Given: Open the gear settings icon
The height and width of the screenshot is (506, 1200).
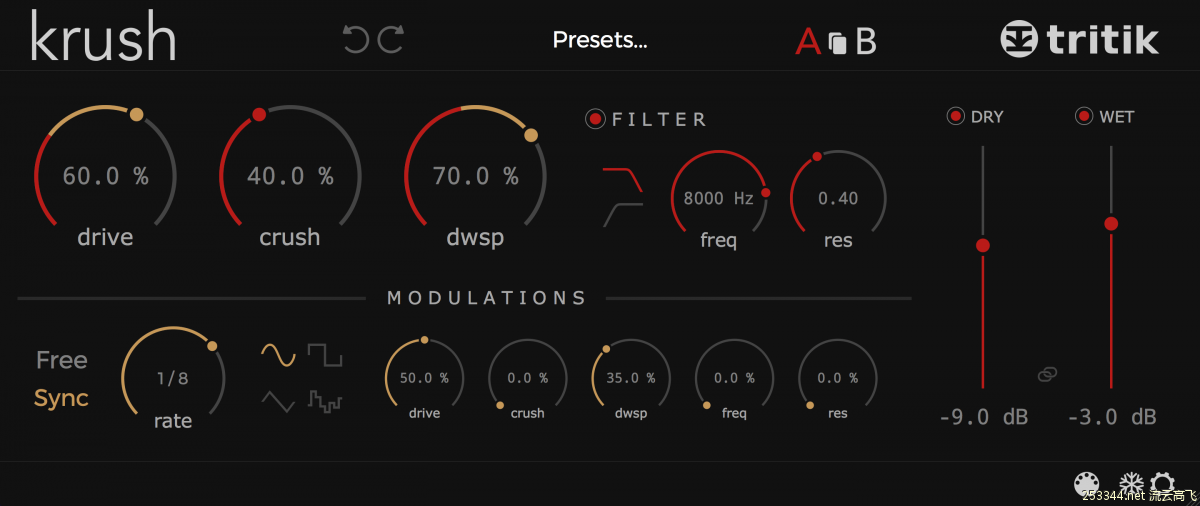Looking at the screenshot, I should pyautogui.click(x=1162, y=484).
